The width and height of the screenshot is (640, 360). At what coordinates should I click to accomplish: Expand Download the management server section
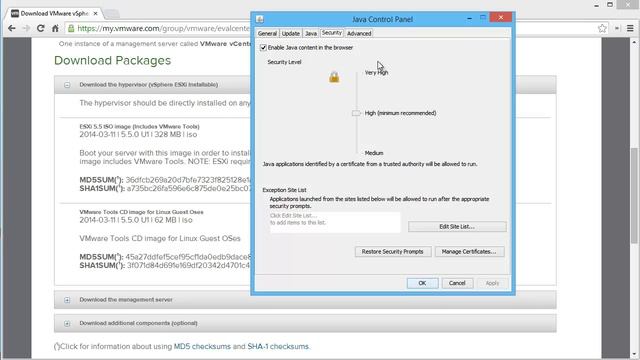click(67, 300)
